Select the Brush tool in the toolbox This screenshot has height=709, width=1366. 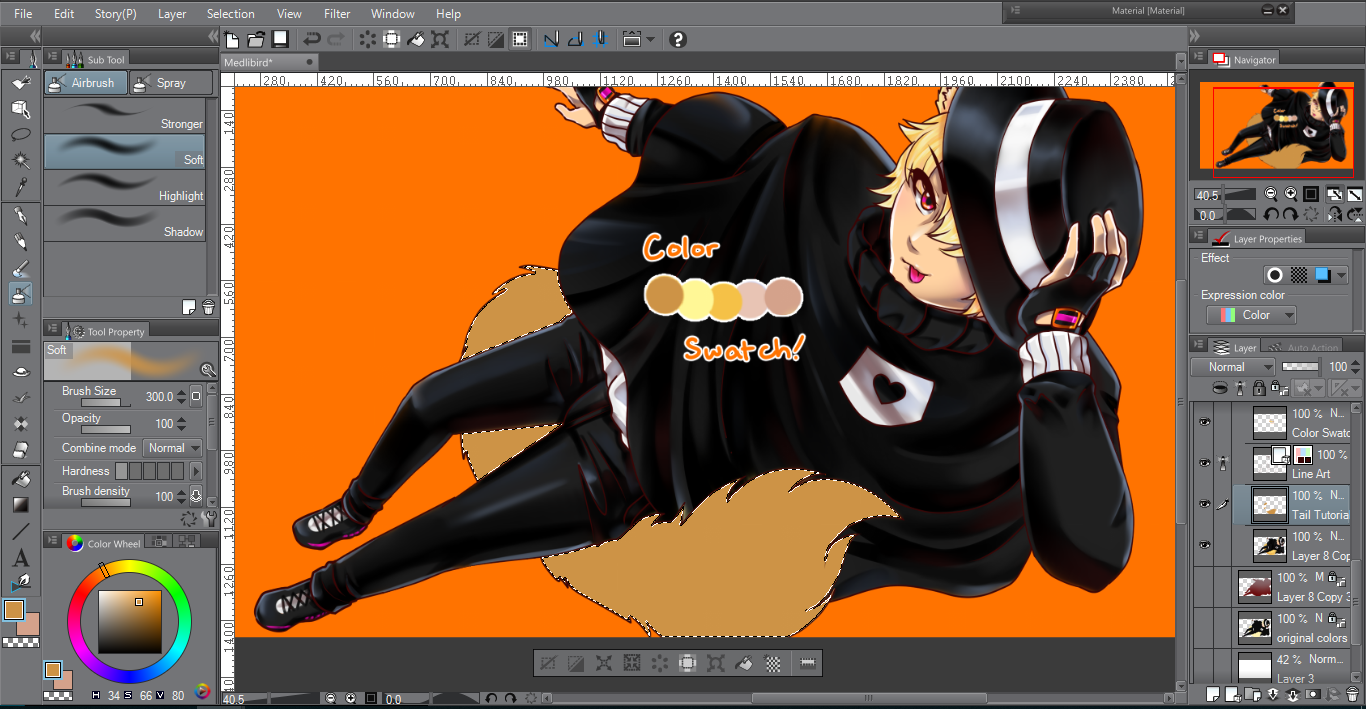tap(21, 268)
